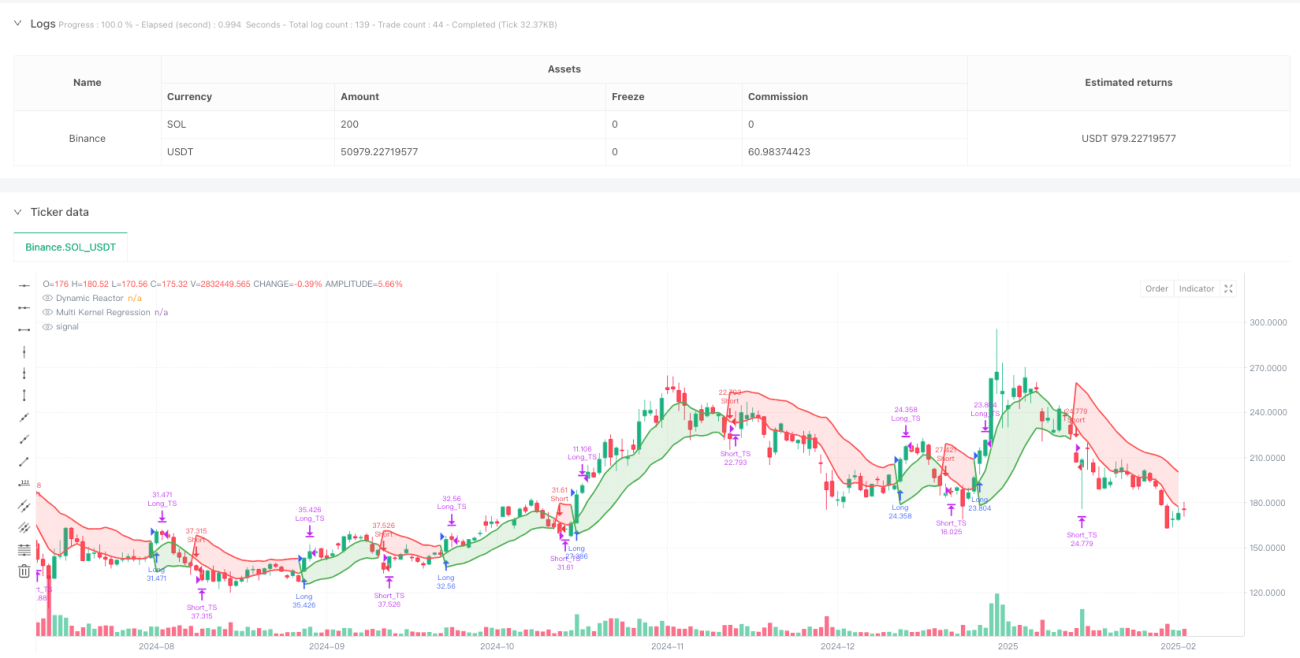The image size is (1300, 658).
Task: Collapse the Ticker data section
Action: click(17, 212)
